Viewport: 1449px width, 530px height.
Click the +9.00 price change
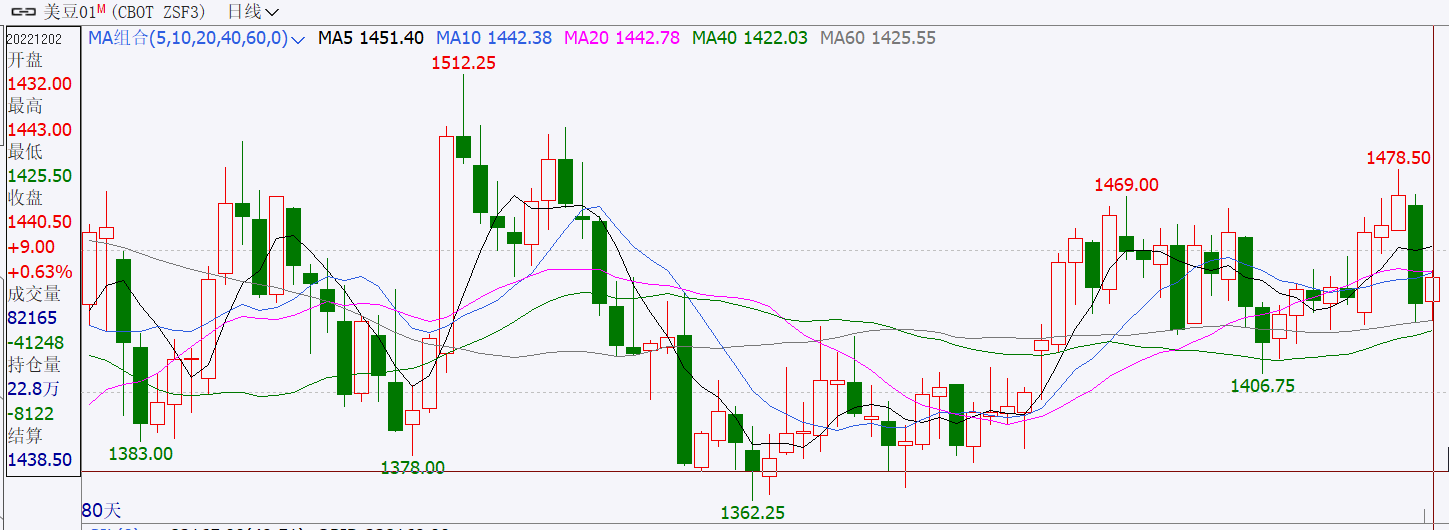point(32,247)
